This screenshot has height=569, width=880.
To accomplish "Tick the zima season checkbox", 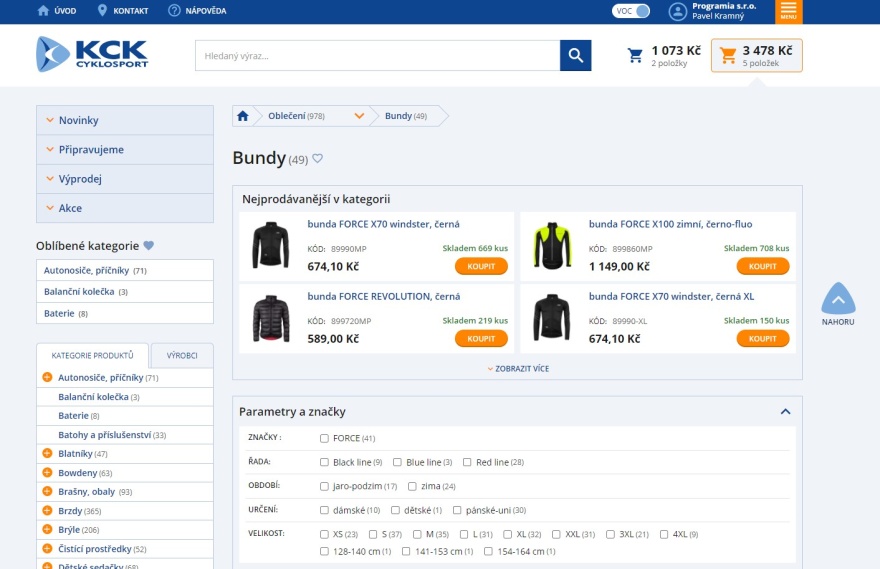I will pyautogui.click(x=412, y=487).
